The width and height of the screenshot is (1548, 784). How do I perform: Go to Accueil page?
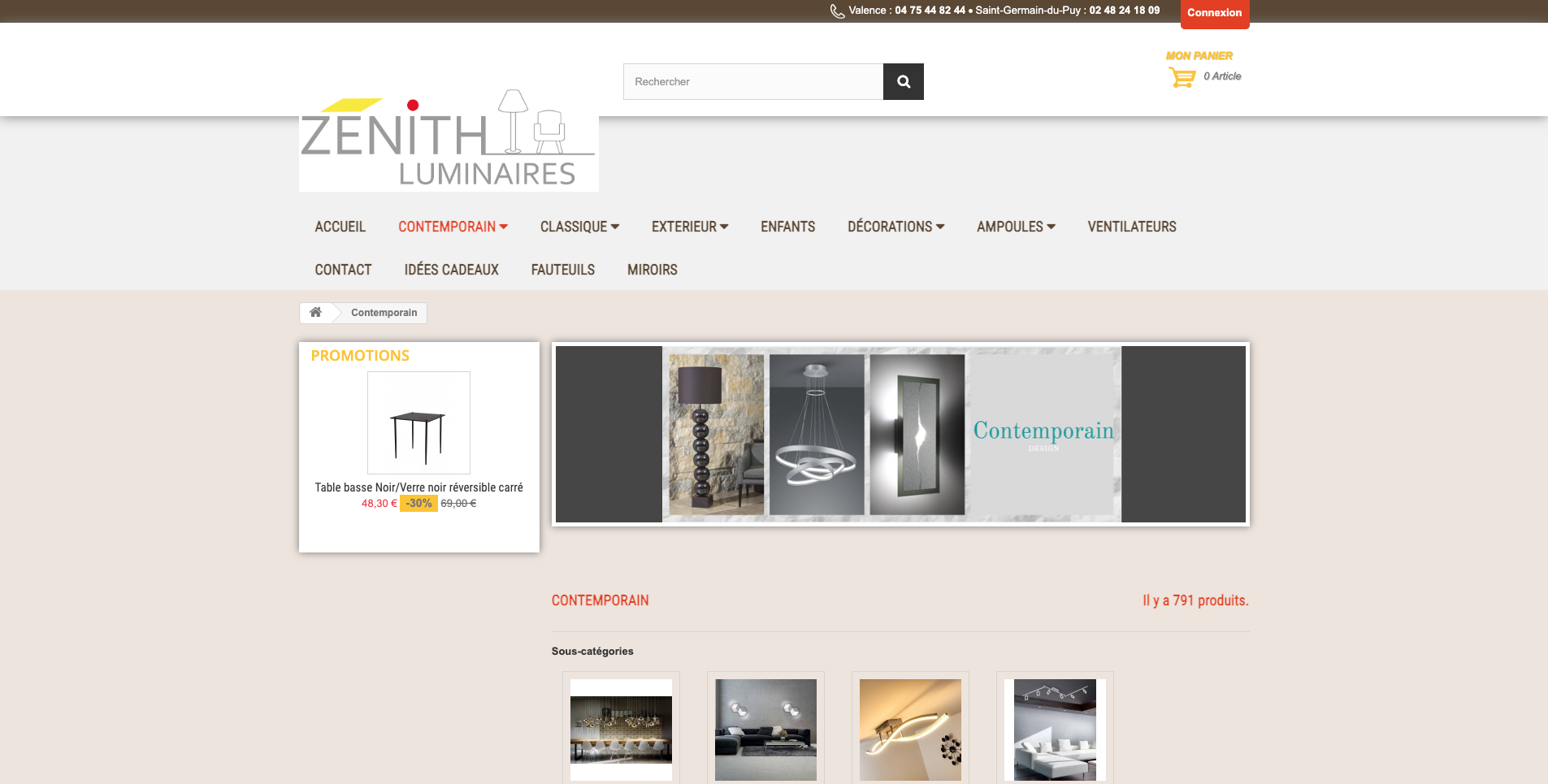point(340,227)
